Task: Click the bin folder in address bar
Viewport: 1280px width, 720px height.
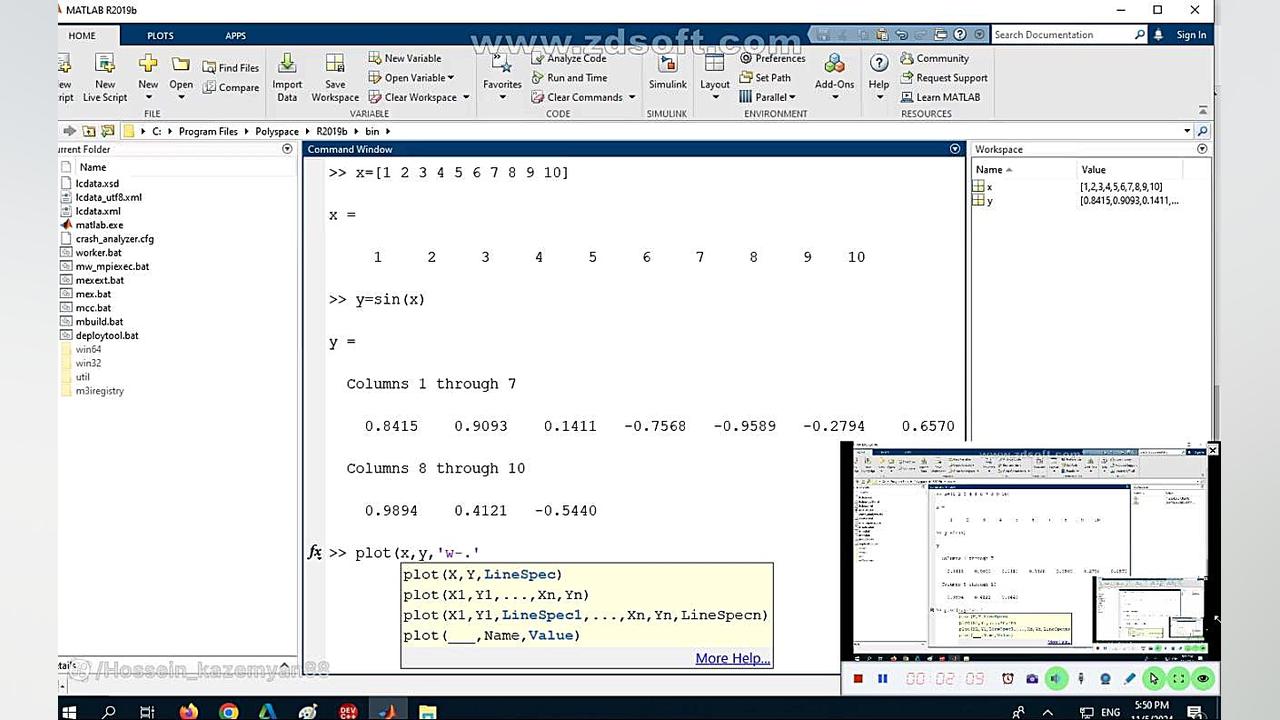Action: pos(372,131)
